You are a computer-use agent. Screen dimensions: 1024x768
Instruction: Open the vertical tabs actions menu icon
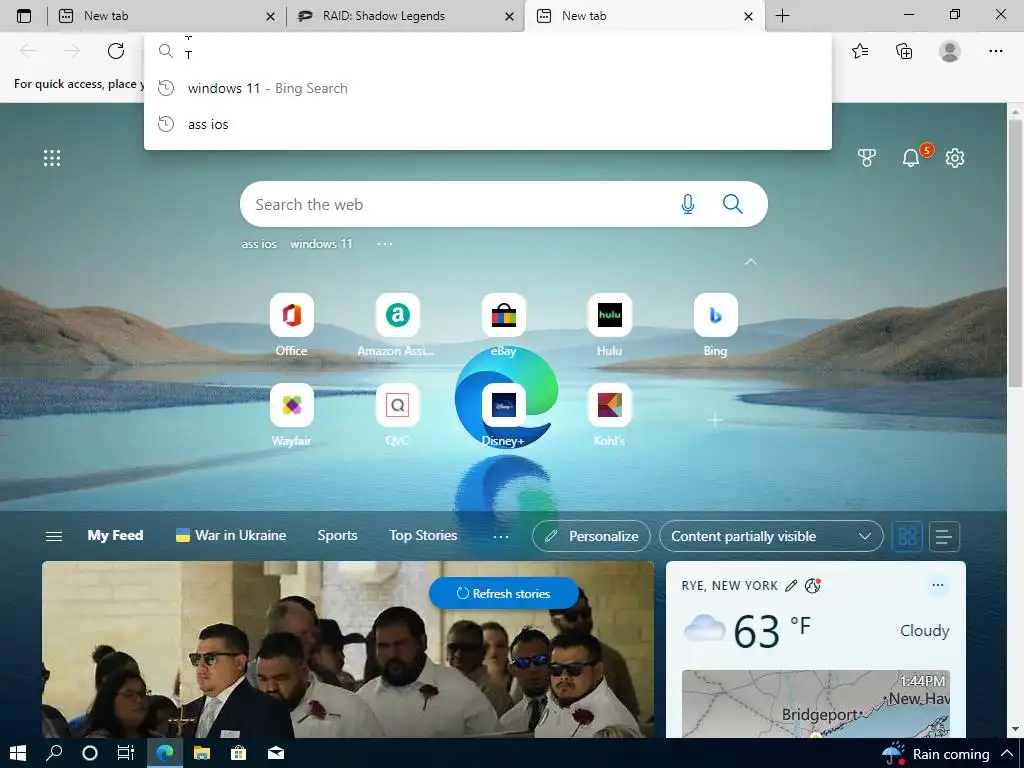(24, 16)
